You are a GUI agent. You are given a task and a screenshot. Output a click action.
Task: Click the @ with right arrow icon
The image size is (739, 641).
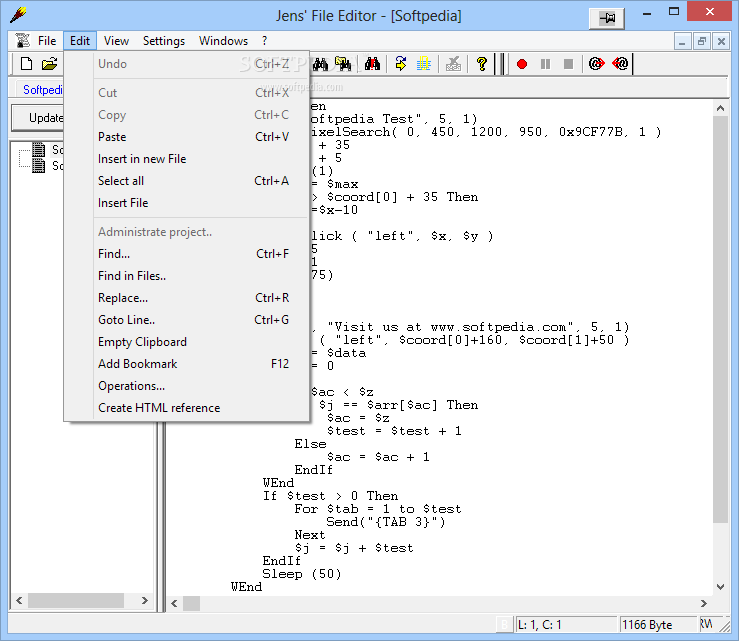(596, 64)
